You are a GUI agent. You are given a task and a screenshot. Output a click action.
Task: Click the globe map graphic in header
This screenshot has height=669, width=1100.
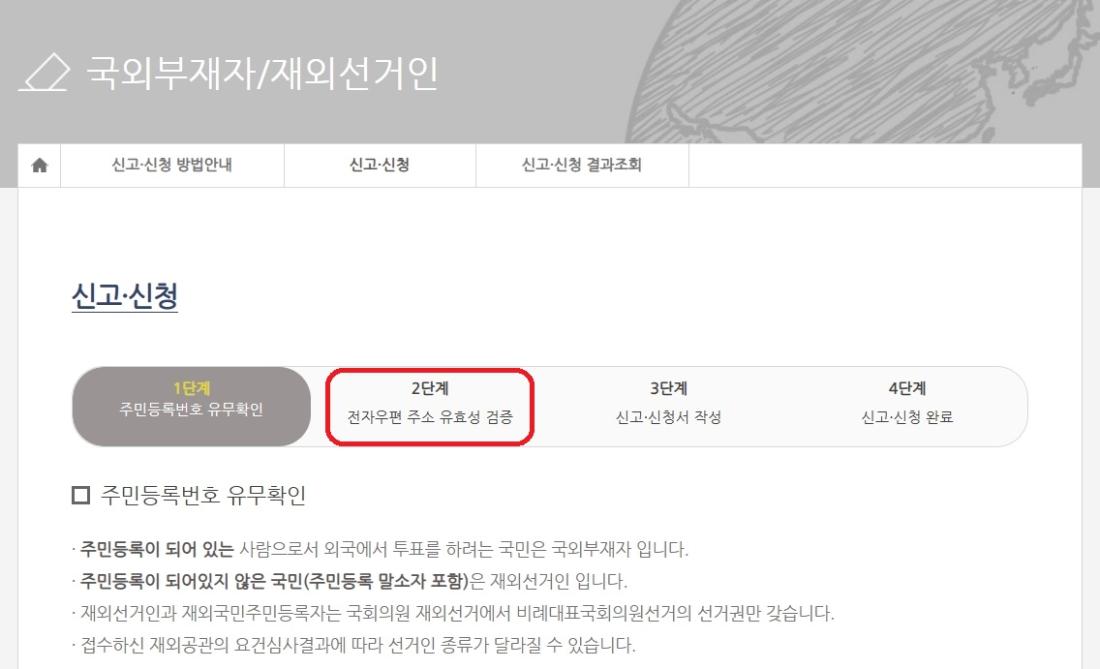tap(861, 72)
